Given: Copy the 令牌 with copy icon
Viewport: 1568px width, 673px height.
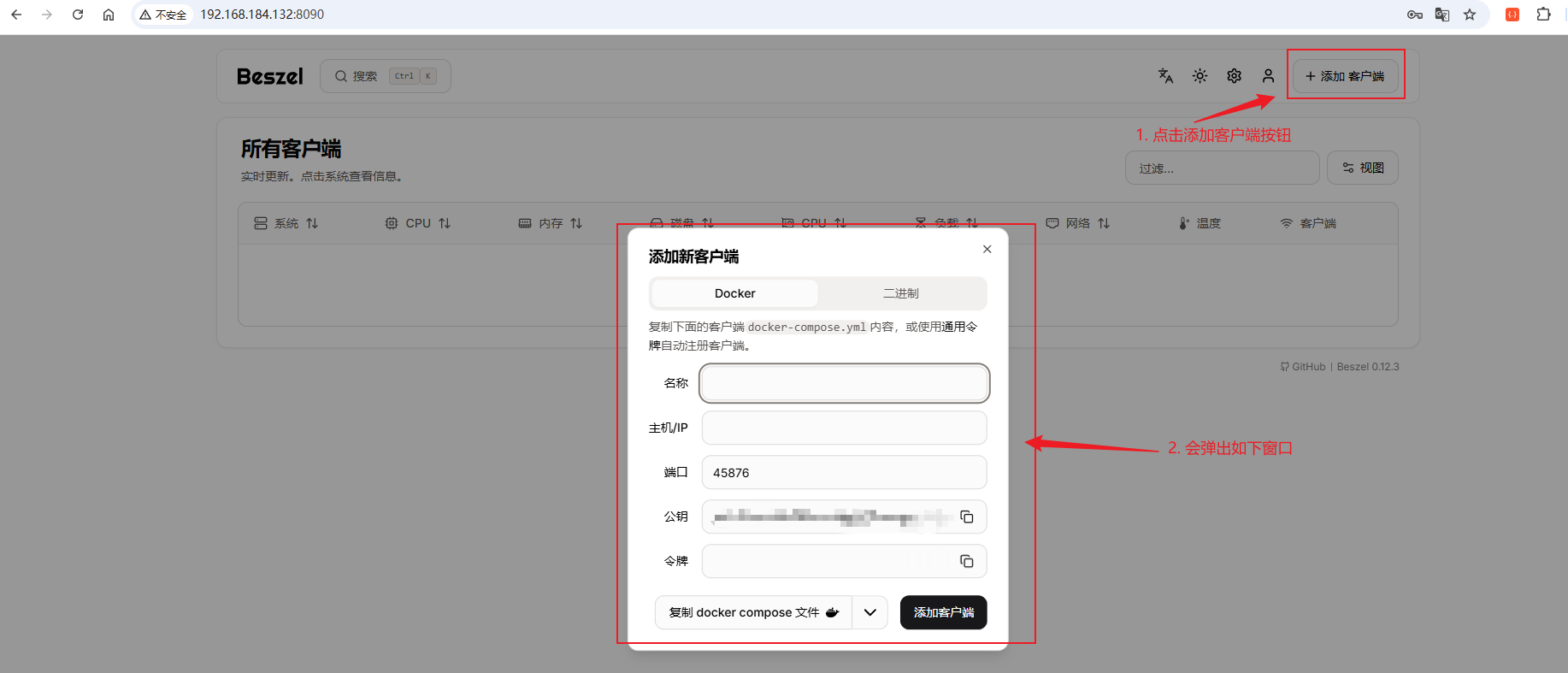Looking at the screenshot, I should tap(967, 561).
